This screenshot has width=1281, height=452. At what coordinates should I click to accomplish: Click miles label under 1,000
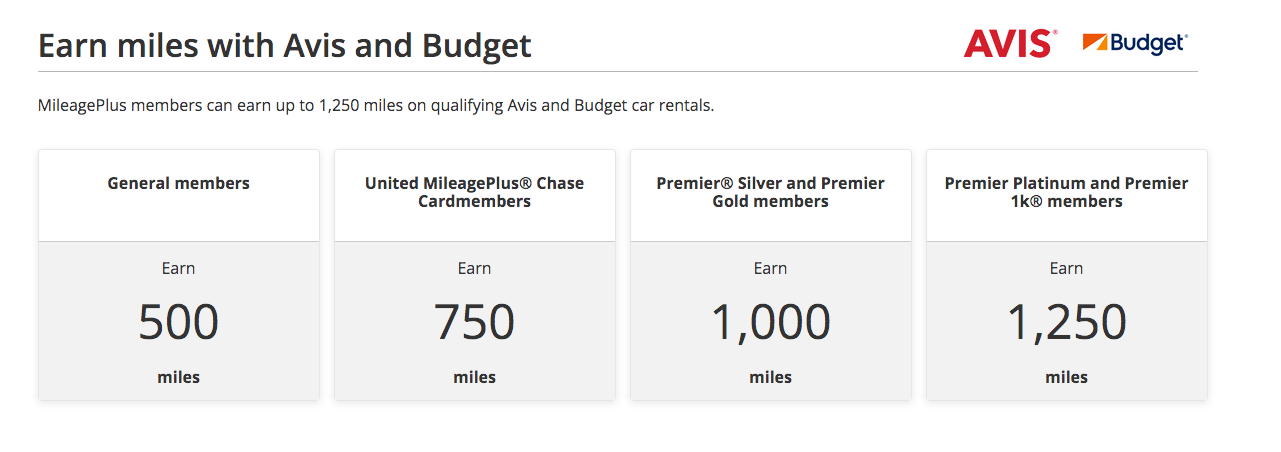click(x=770, y=377)
